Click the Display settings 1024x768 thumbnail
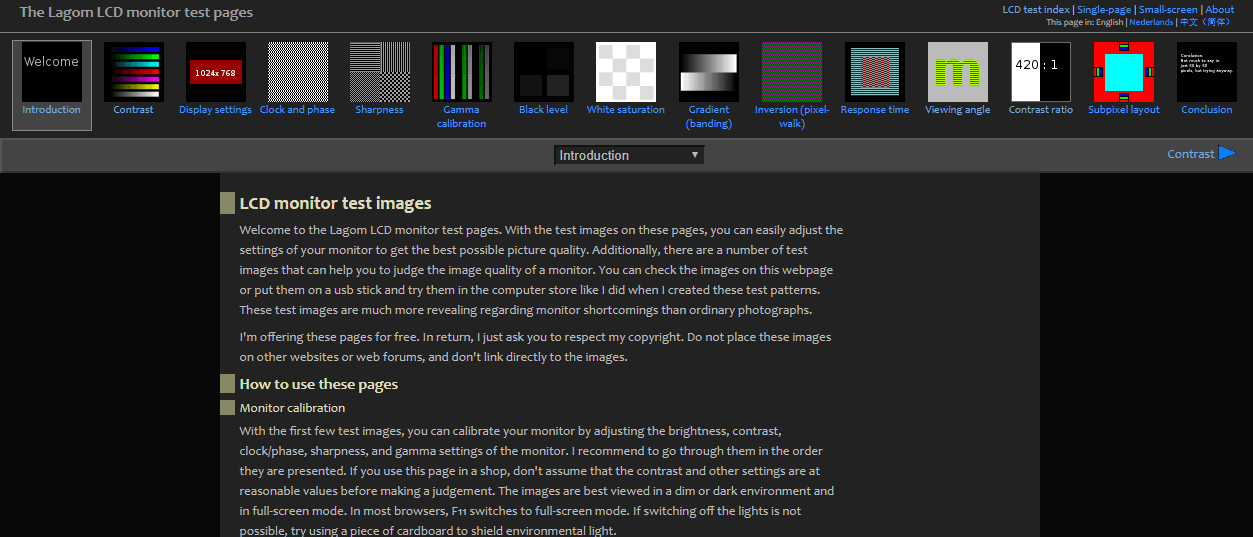 click(x=215, y=71)
